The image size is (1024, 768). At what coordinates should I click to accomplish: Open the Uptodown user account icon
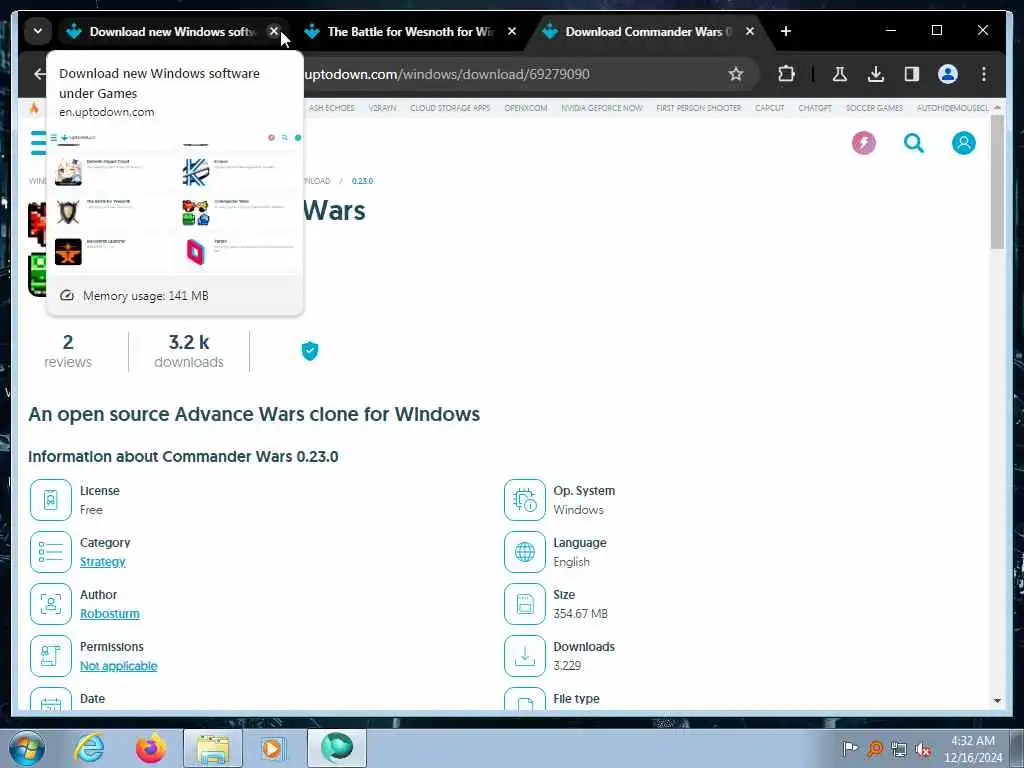click(x=963, y=142)
